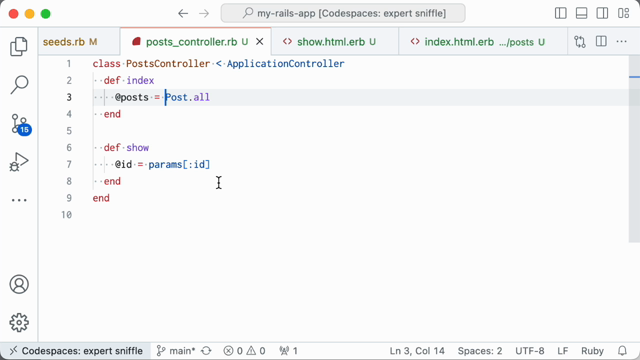Image resolution: width=640 pixels, height=360 pixels.
Task: Split the editor to the right
Action: click(x=601, y=42)
